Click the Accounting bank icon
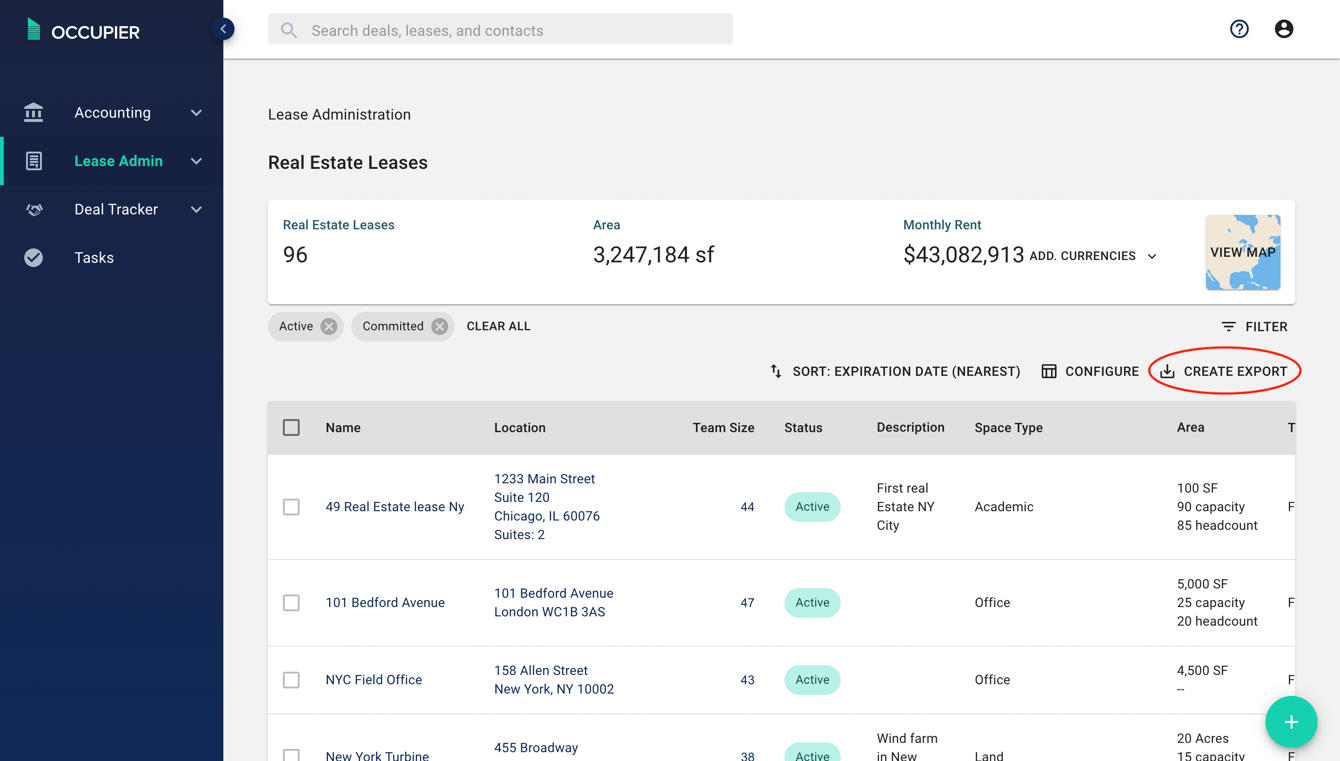Screen dimensions: 1340x761 (x=34, y=112)
